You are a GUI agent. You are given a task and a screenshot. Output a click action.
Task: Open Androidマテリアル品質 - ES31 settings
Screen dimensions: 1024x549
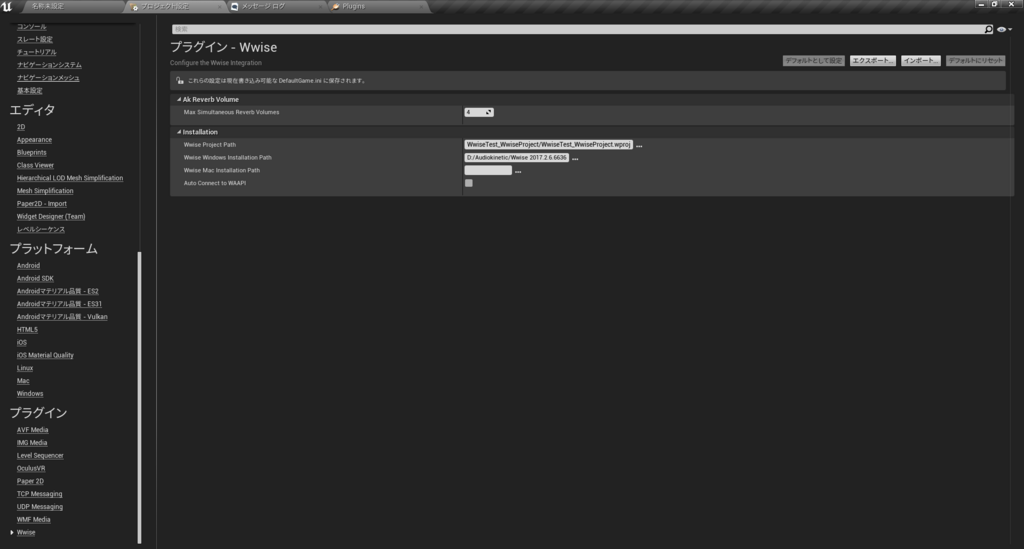(59, 304)
